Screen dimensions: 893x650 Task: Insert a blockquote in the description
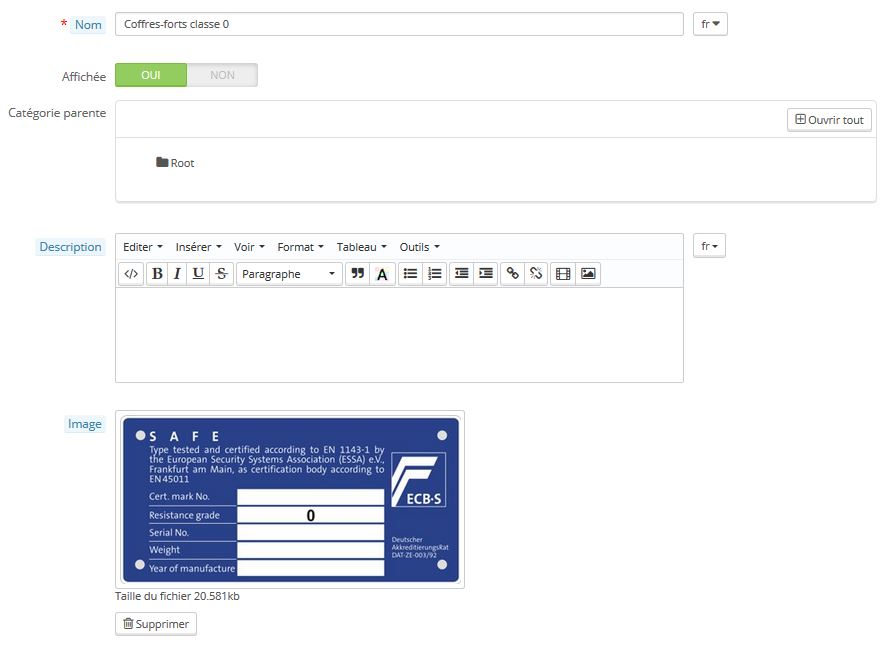(x=357, y=274)
